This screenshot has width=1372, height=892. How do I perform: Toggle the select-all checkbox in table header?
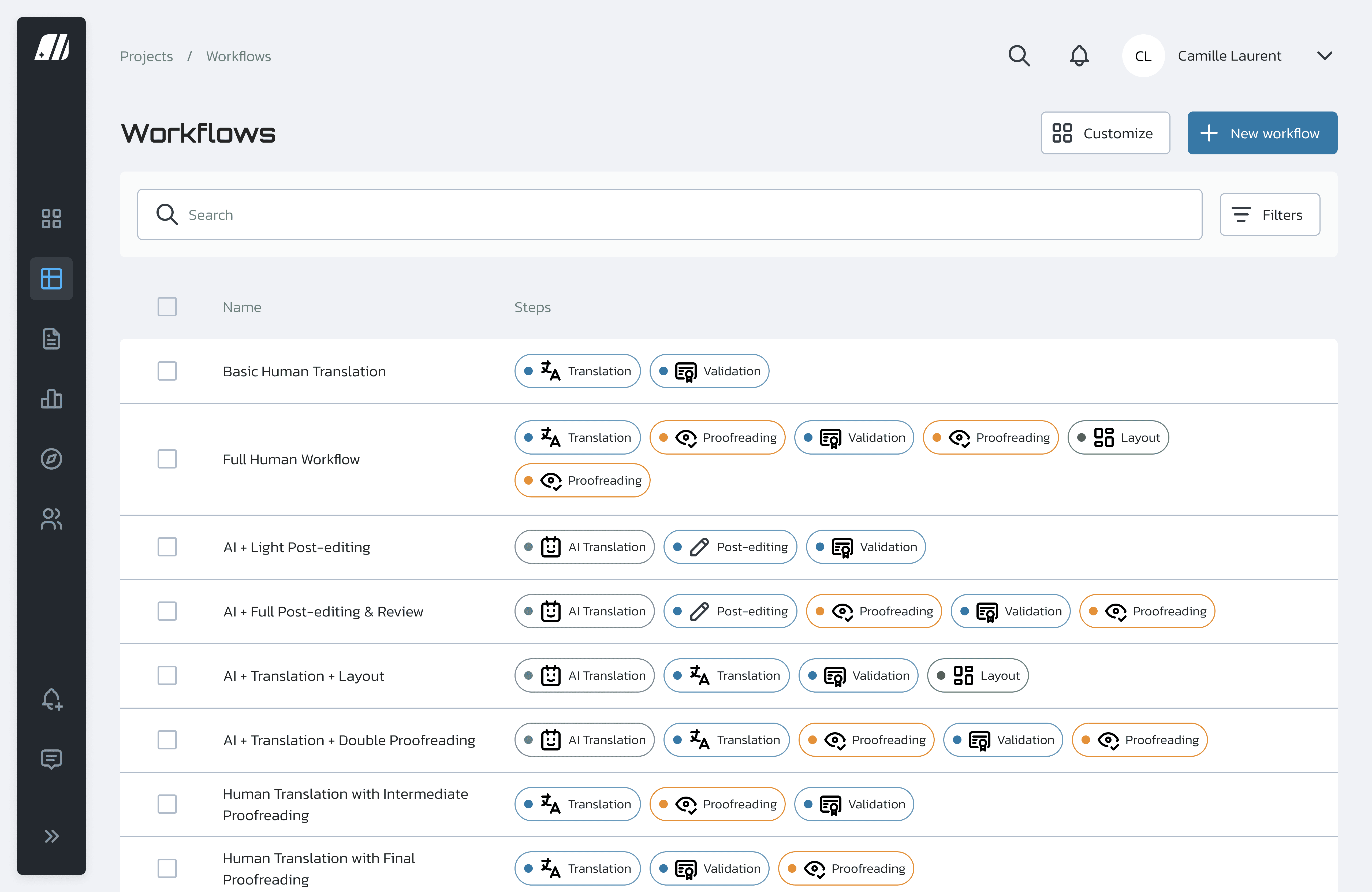167,307
